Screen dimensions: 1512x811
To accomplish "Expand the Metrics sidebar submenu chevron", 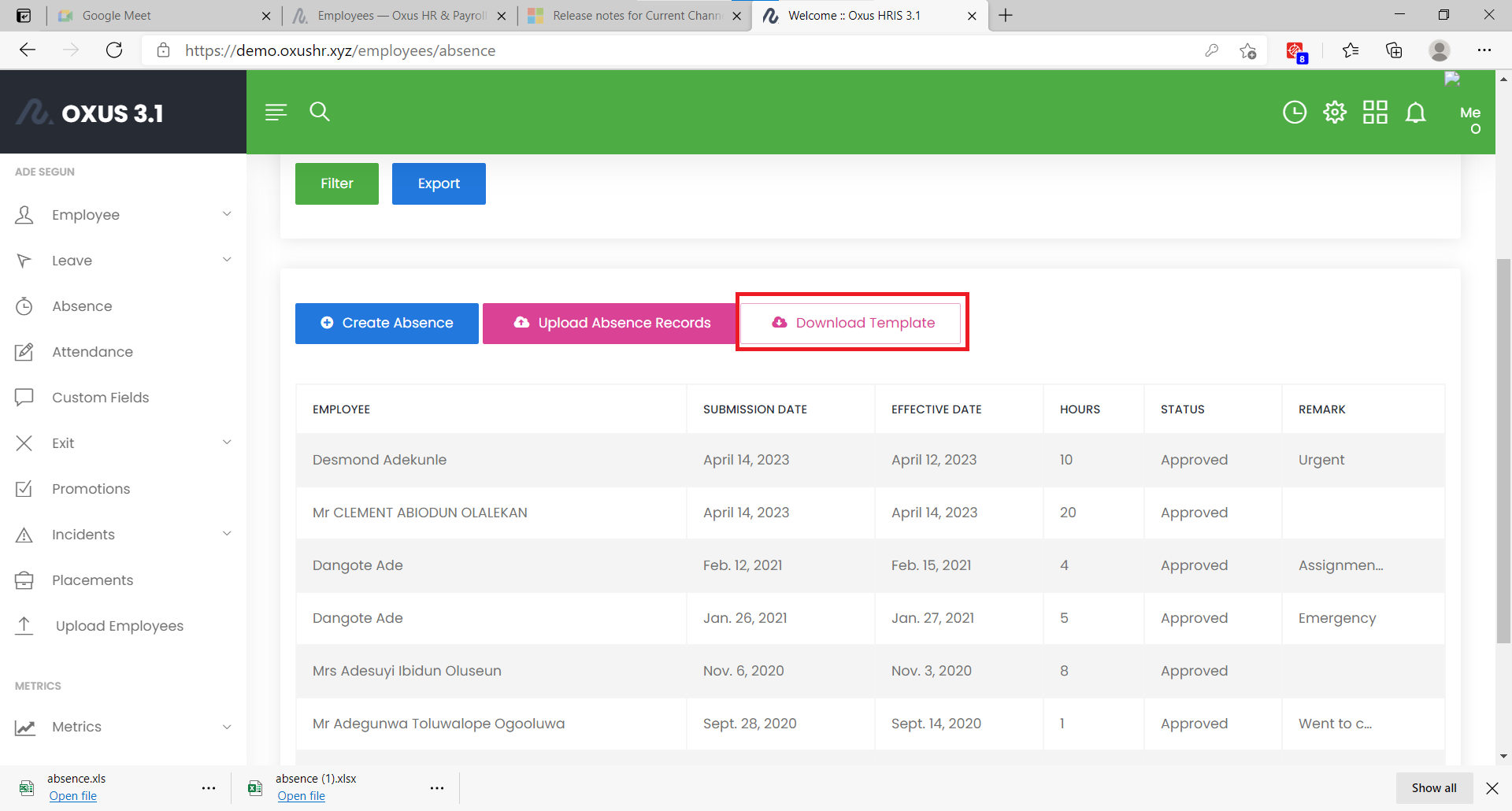I will tap(227, 727).
